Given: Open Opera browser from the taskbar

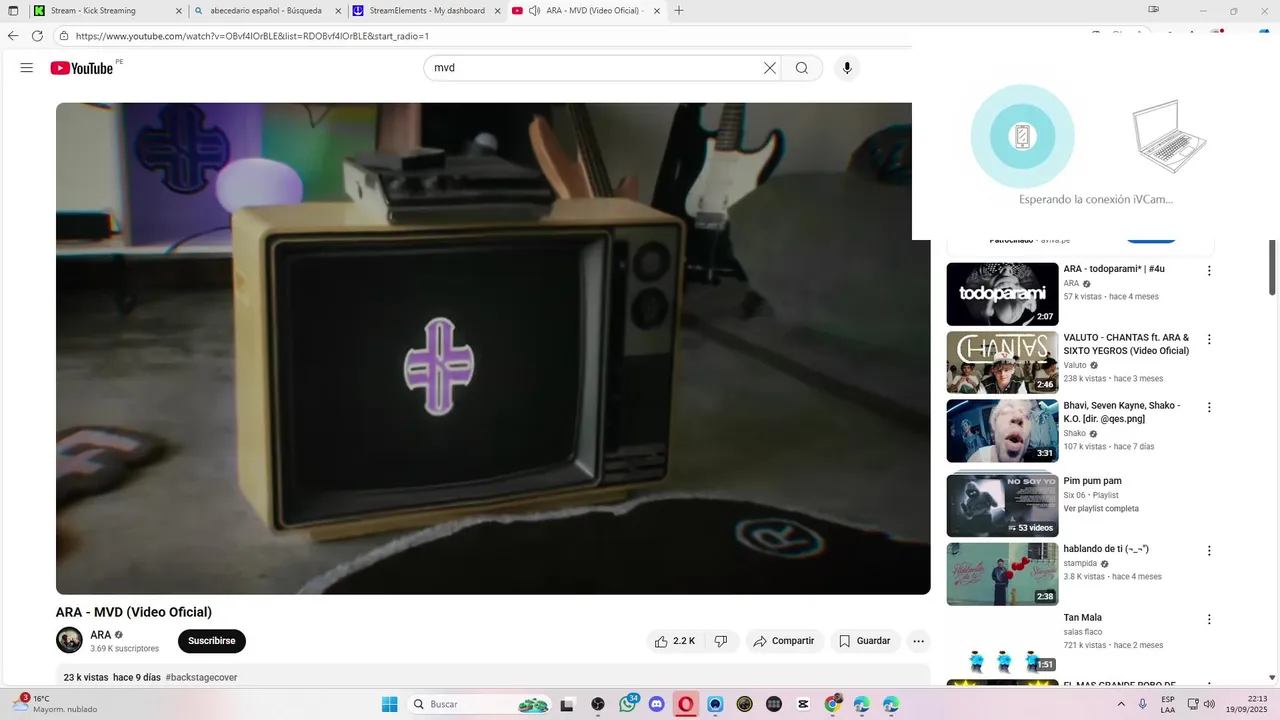Looking at the screenshot, I should pyautogui.click(x=686, y=704).
